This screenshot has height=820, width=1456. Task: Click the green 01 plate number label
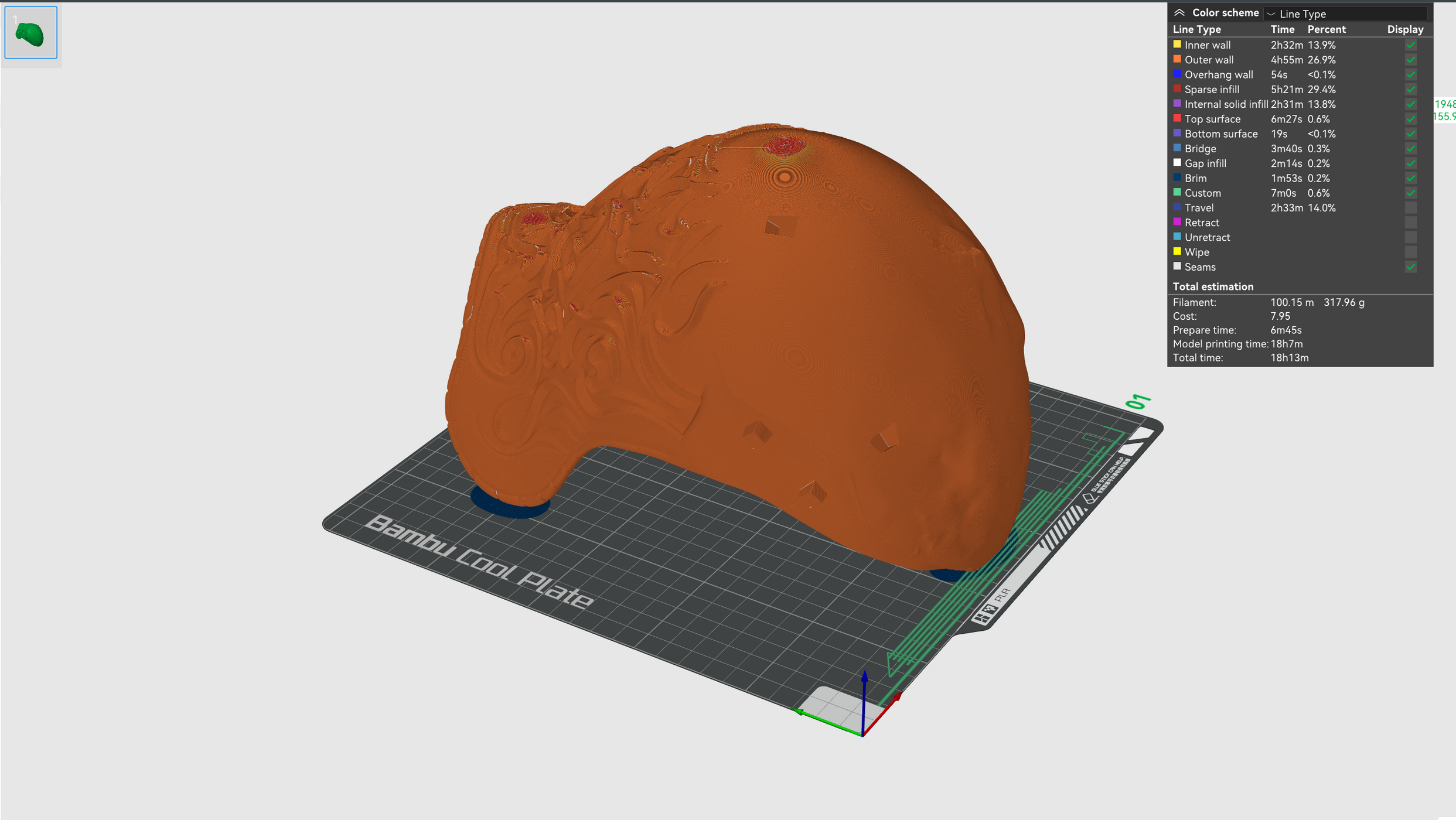pyautogui.click(x=1138, y=402)
